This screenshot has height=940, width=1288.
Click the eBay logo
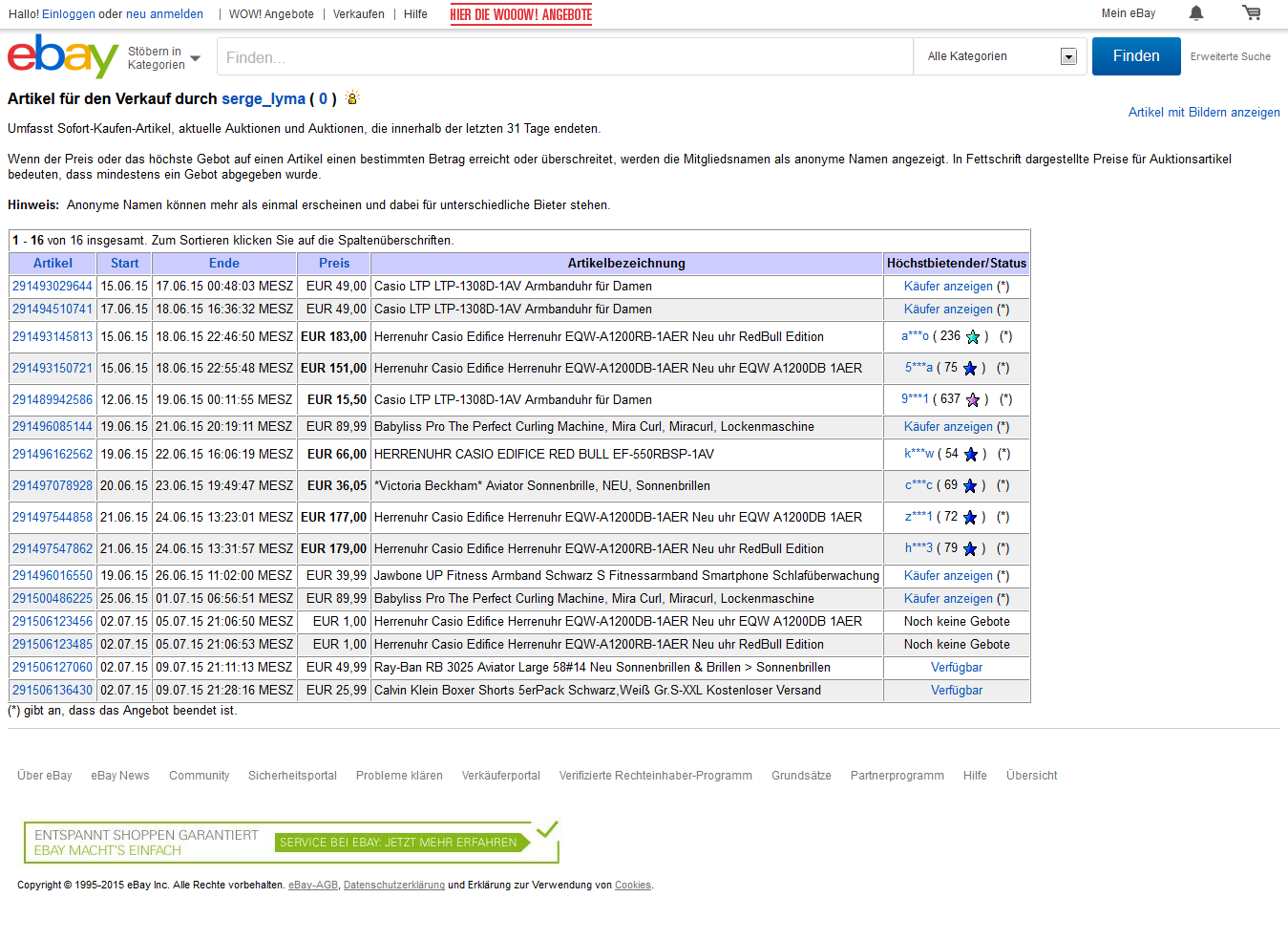point(63,56)
